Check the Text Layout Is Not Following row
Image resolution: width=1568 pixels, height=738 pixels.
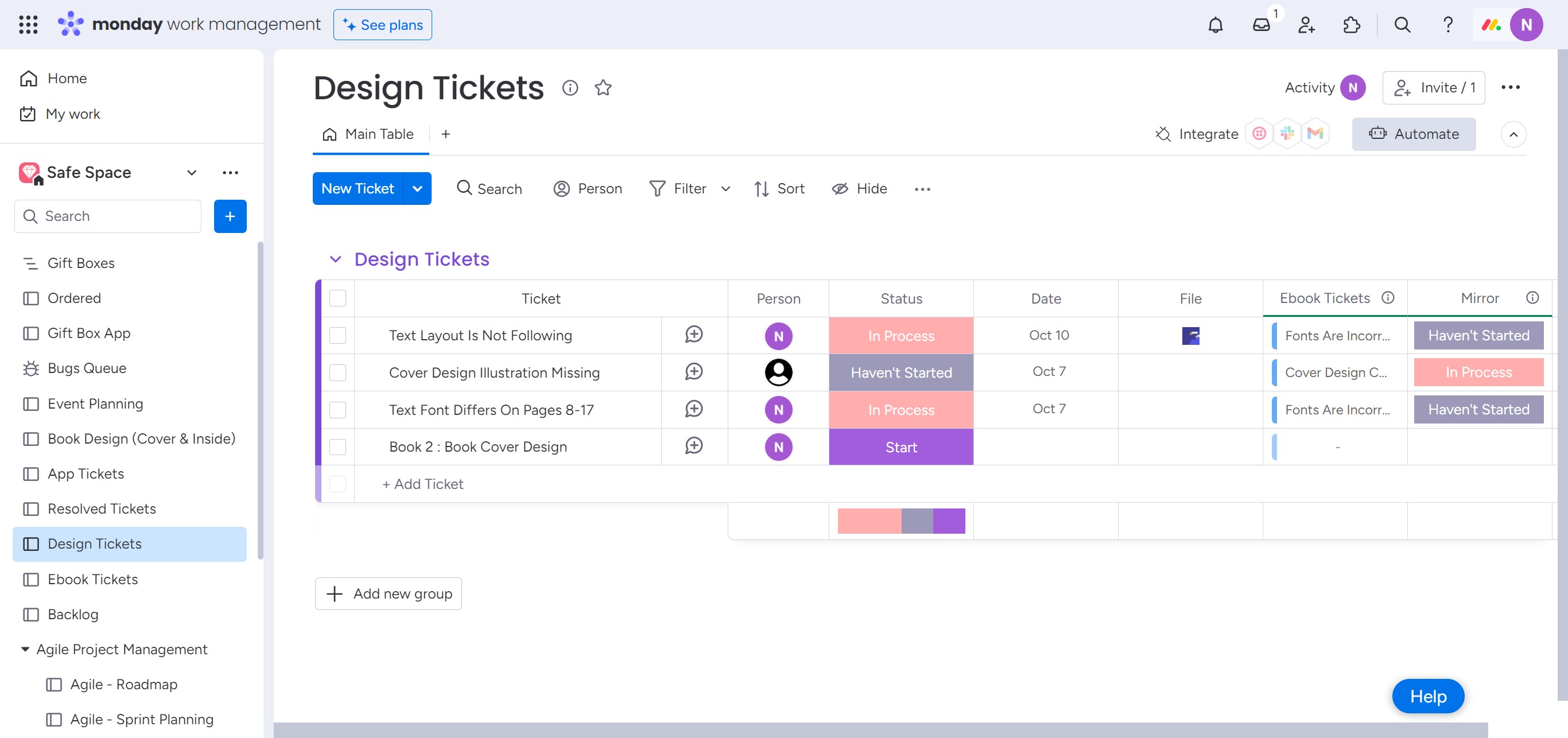(337, 335)
